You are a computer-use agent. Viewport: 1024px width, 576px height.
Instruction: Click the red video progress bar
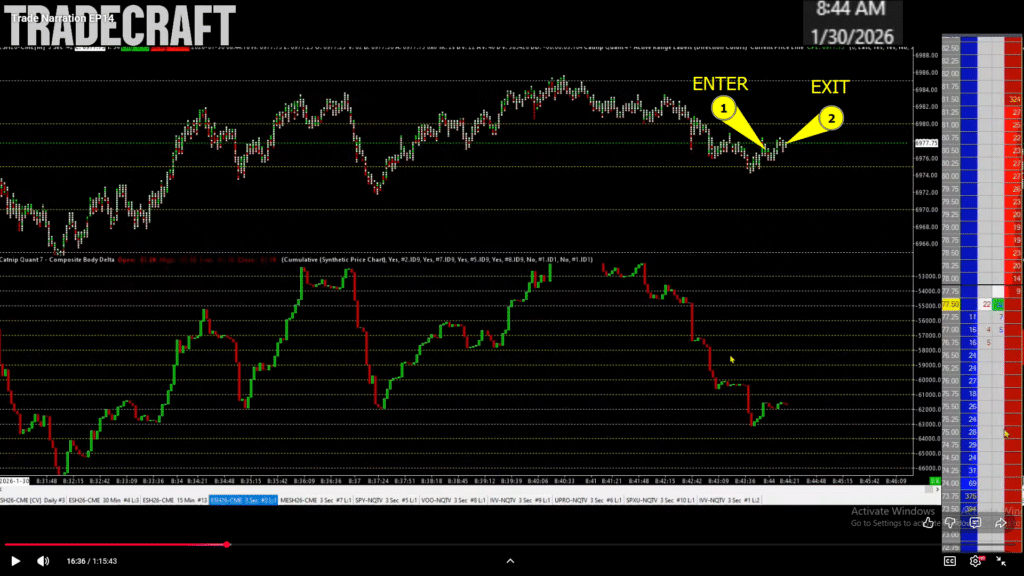tap(115, 545)
